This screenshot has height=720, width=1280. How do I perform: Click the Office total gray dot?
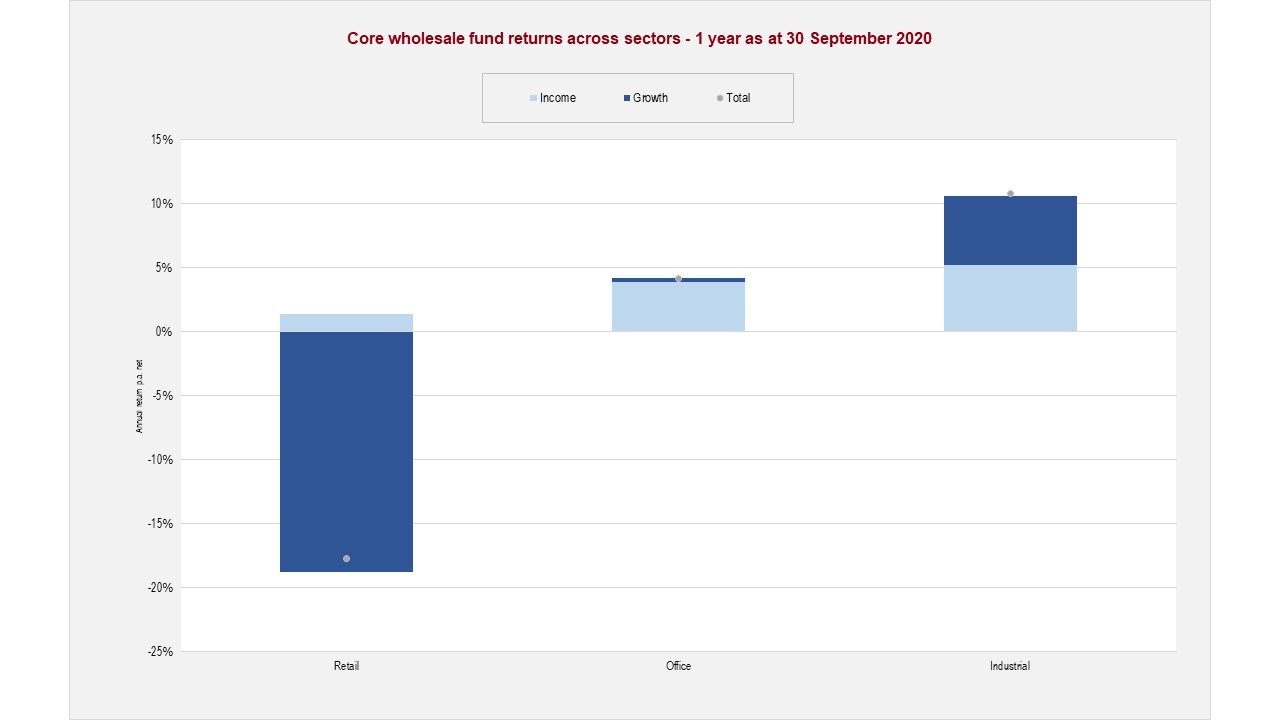click(678, 278)
